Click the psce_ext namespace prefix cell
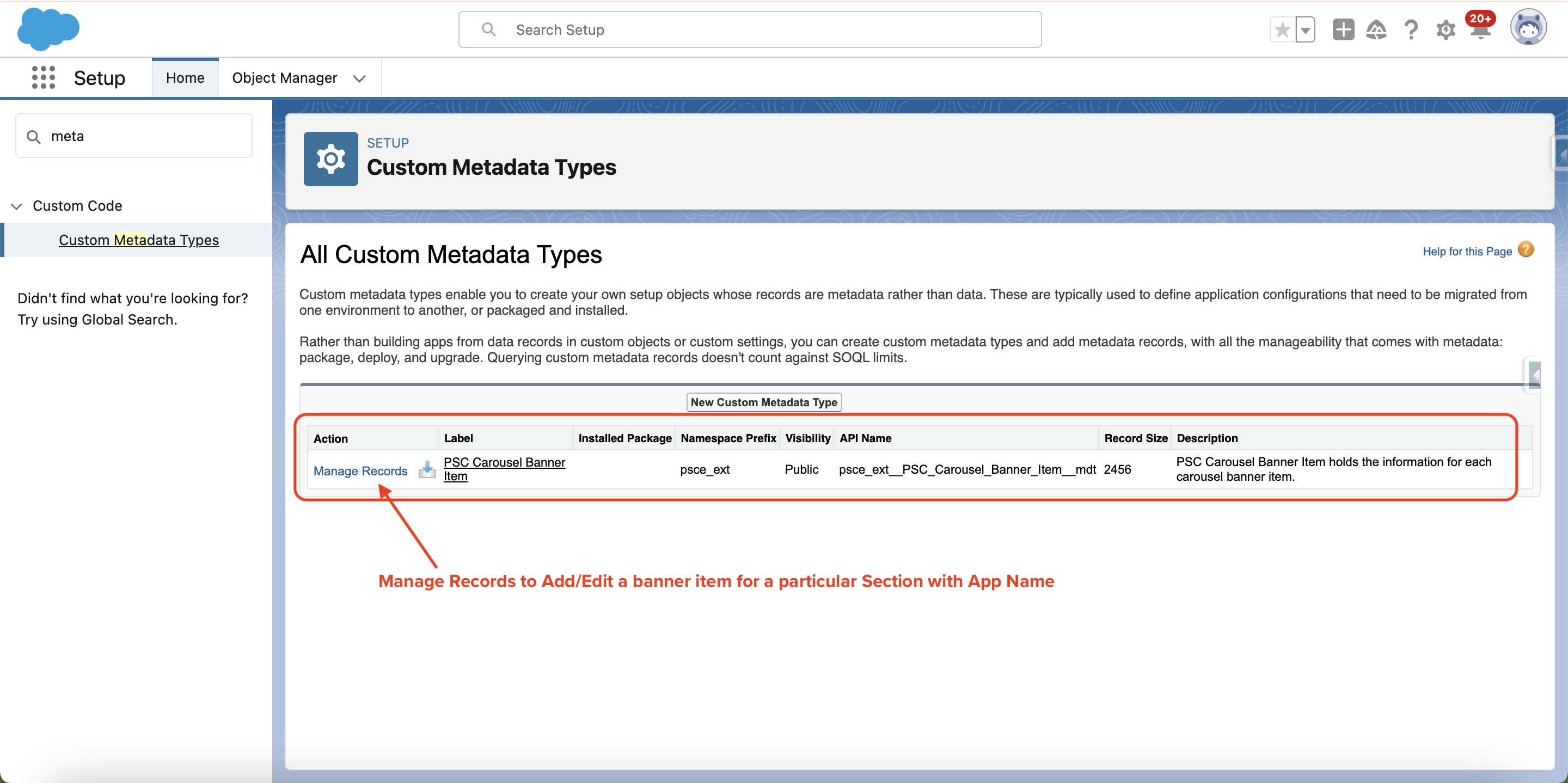The image size is (1568, 783). pos(705,469)
